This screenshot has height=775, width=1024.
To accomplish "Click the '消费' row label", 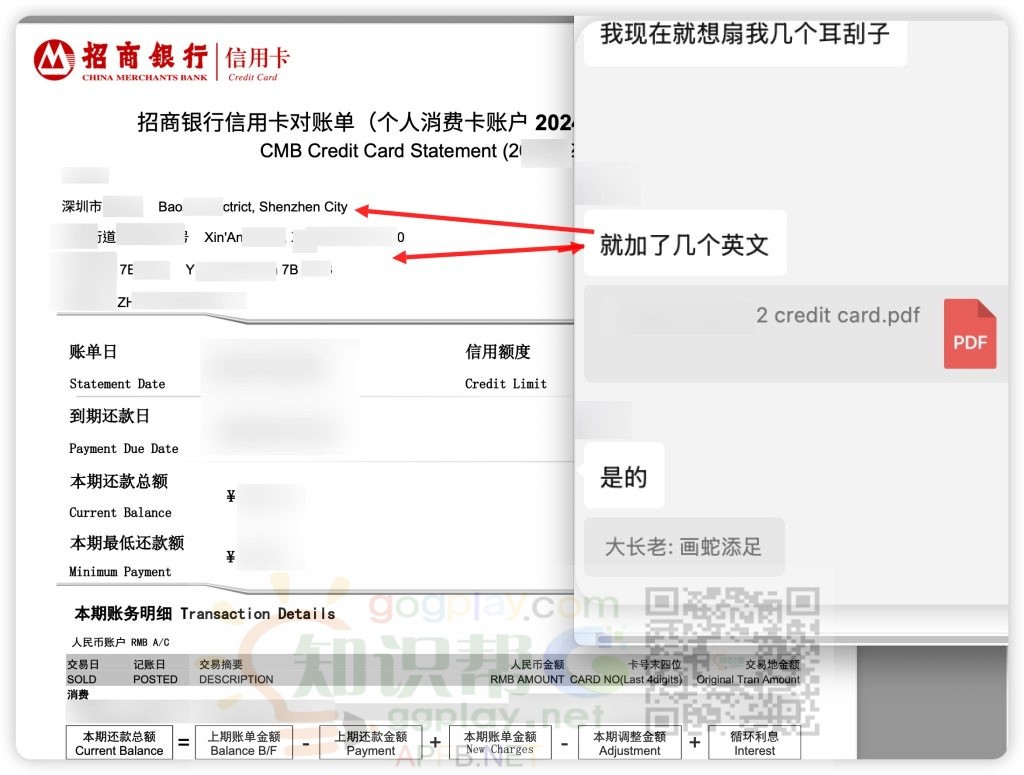I will 78,695.
